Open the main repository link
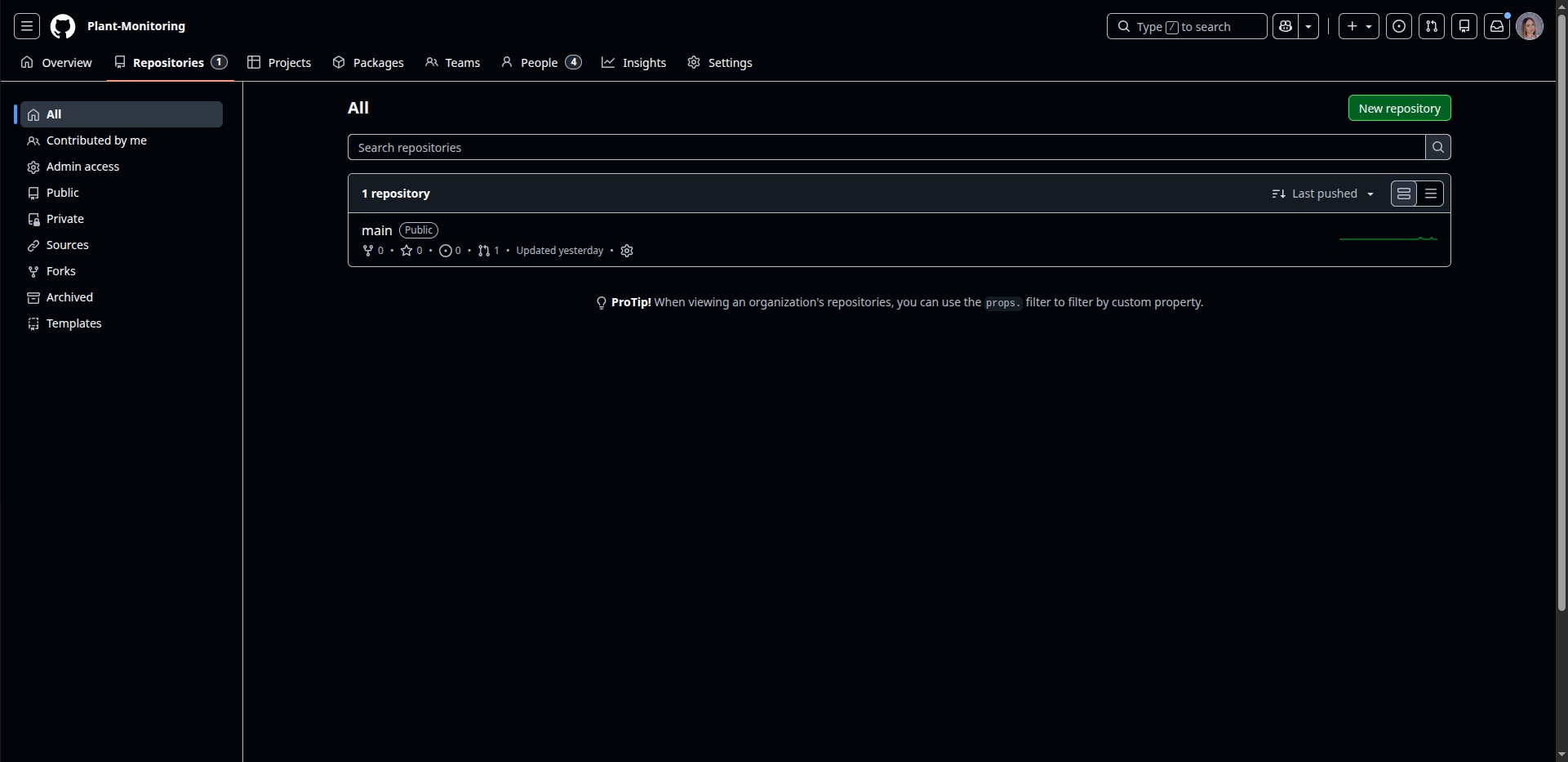 click(377, 230)
